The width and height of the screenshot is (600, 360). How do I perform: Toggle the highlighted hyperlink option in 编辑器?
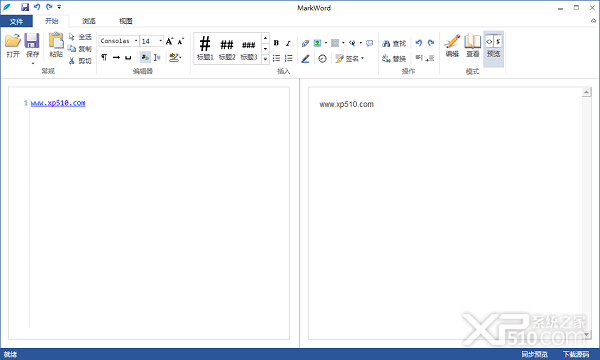145,57
